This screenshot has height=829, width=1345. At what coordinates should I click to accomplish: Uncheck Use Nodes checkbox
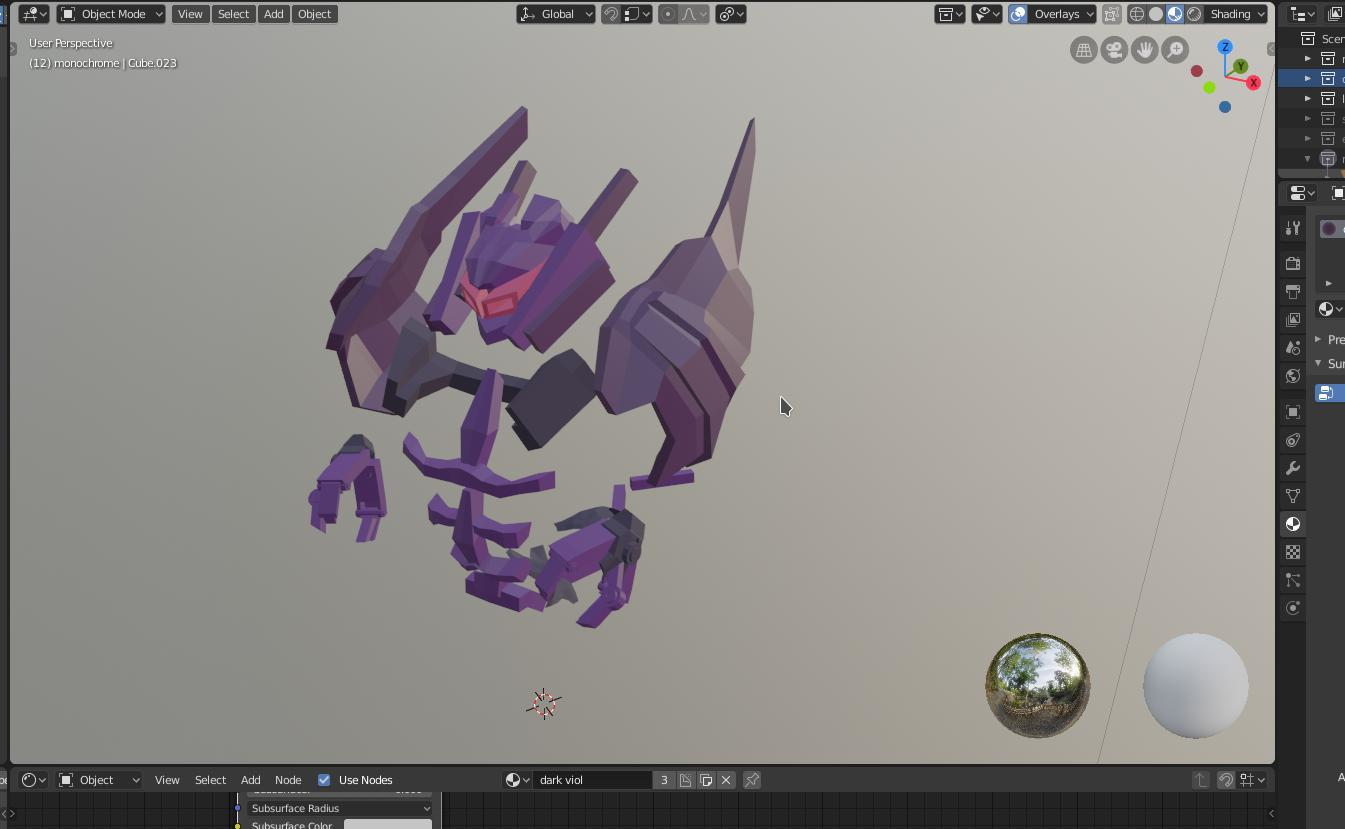(324, 780)
